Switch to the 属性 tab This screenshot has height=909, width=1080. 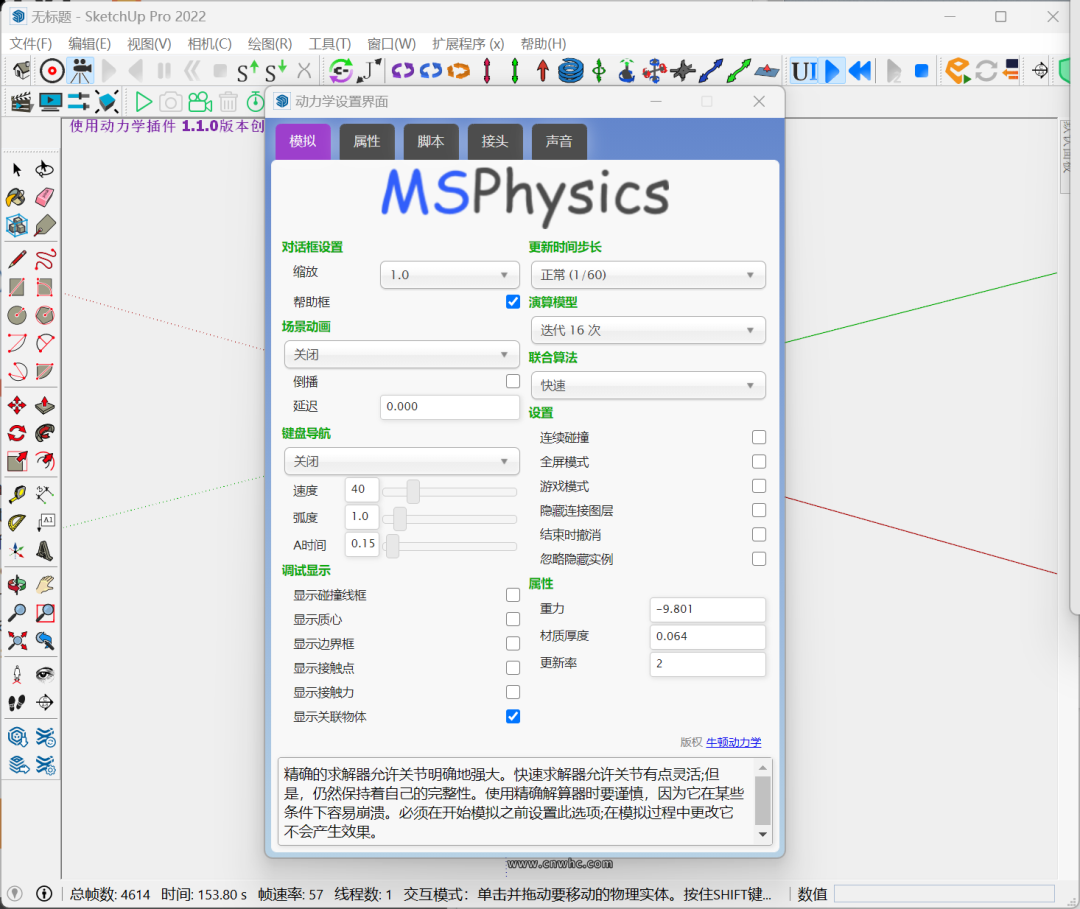tap(366, 142)
